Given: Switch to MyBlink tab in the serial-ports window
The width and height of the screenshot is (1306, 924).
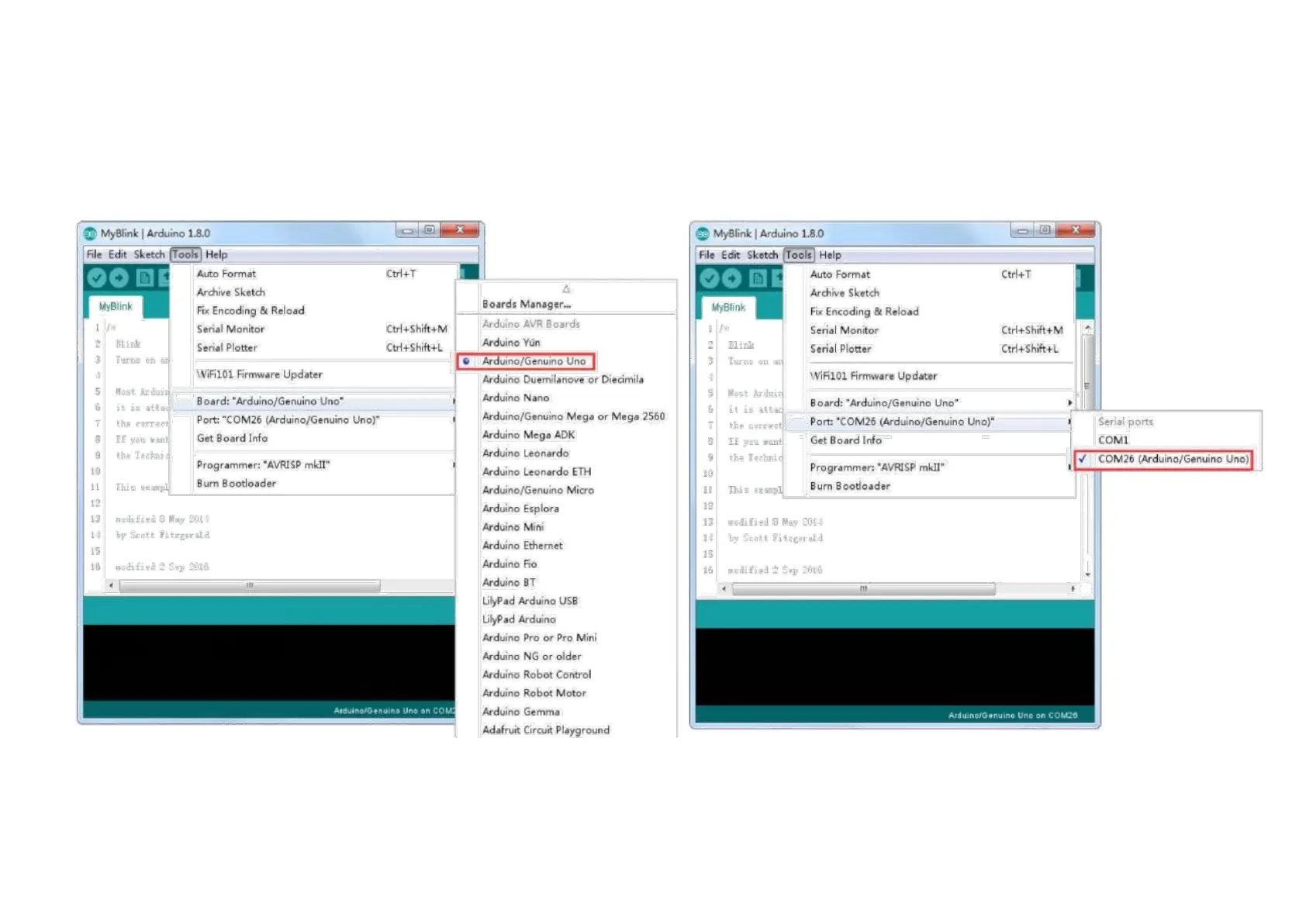Looking at the screenshot, I should [728, 308].
